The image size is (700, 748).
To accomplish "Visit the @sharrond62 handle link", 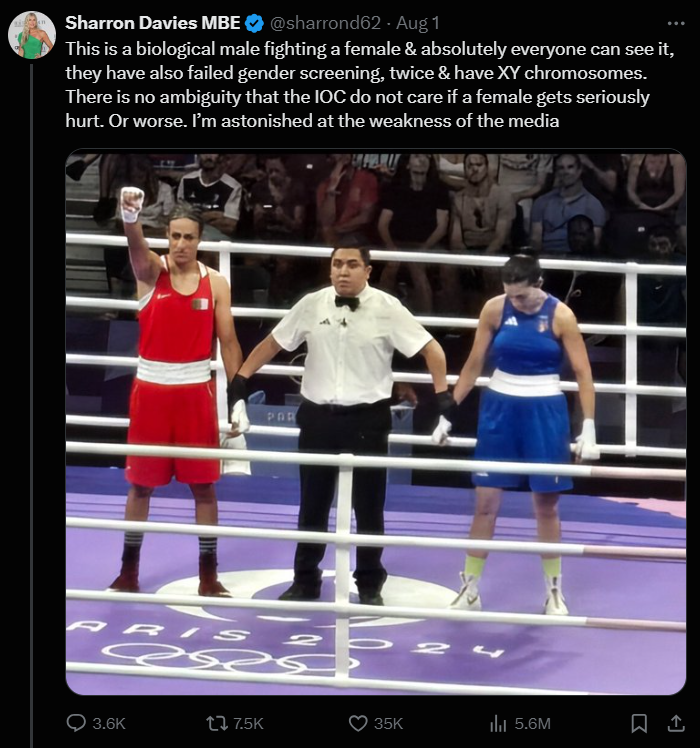I will [x=325, y=23].
